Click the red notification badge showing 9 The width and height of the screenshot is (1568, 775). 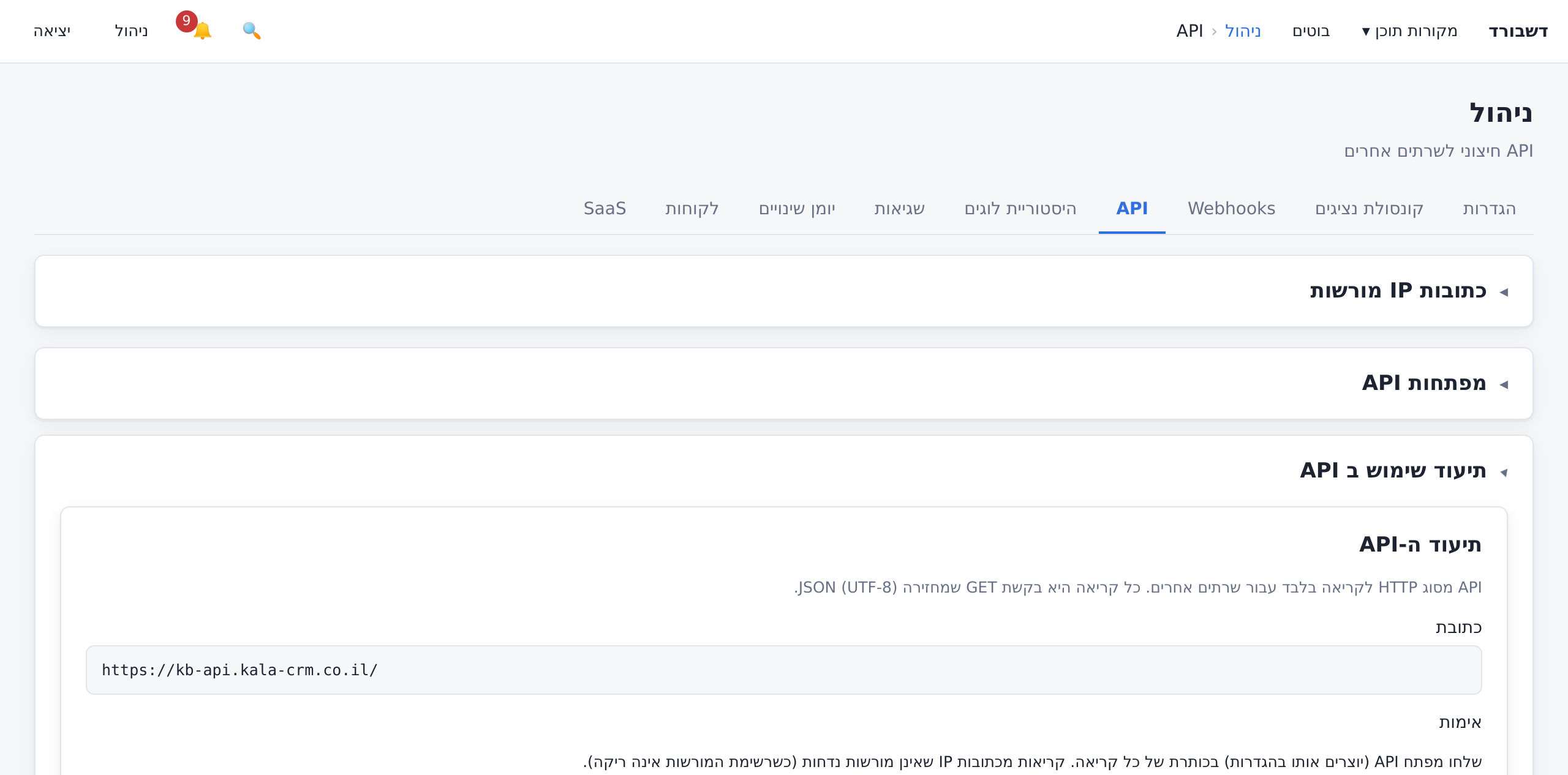[x=186, y=21]
